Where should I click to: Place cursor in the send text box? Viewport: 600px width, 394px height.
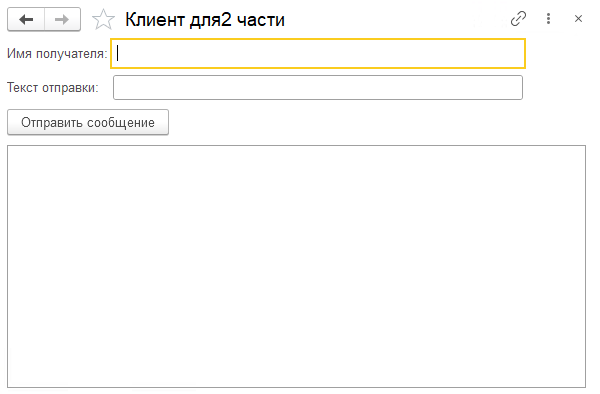318,88
